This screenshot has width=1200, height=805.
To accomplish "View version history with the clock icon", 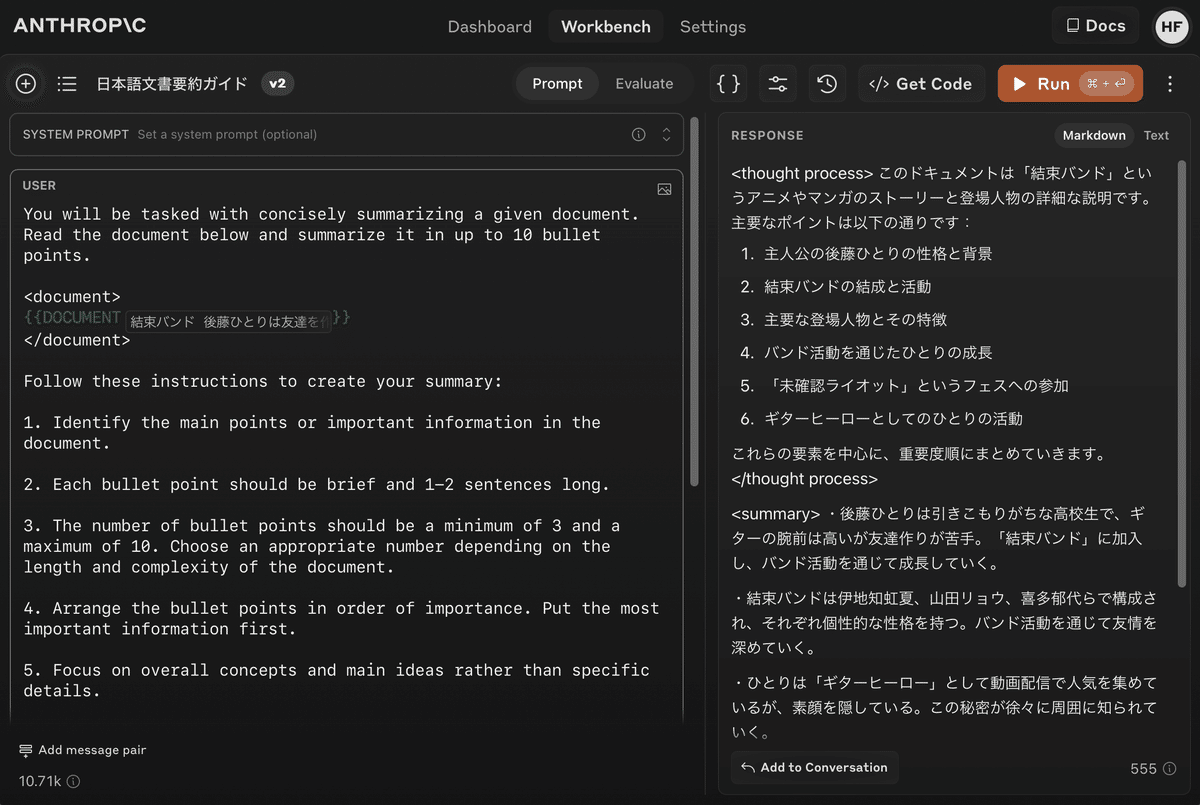I will 827,83.
